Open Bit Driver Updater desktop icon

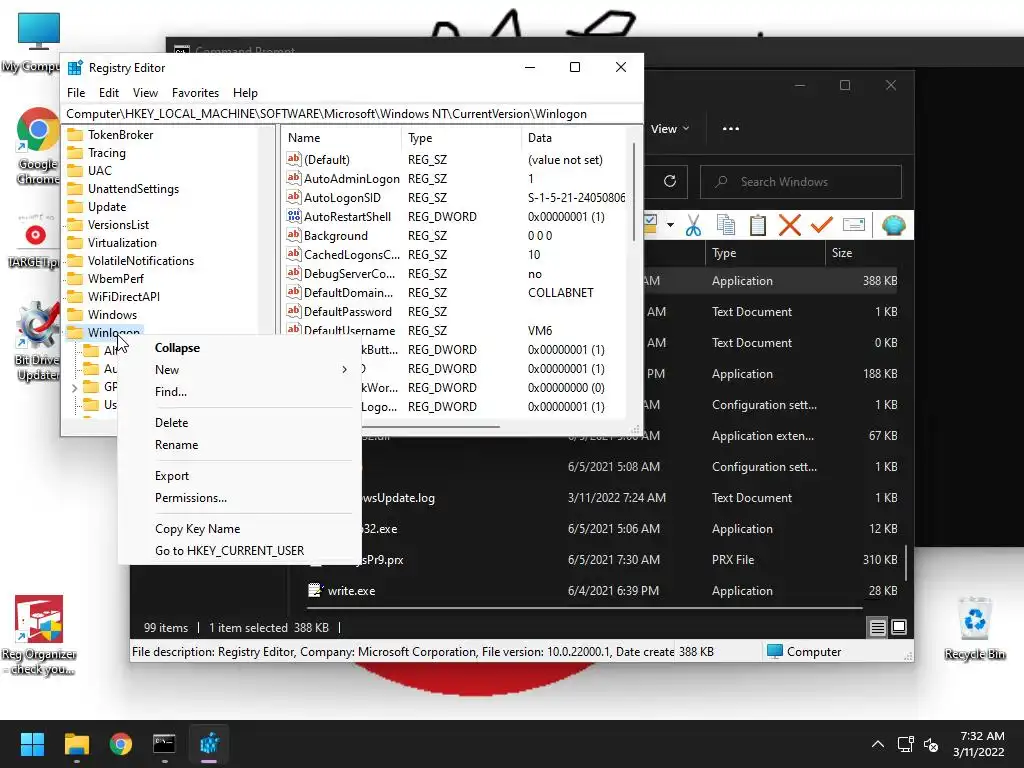point(37,341)
